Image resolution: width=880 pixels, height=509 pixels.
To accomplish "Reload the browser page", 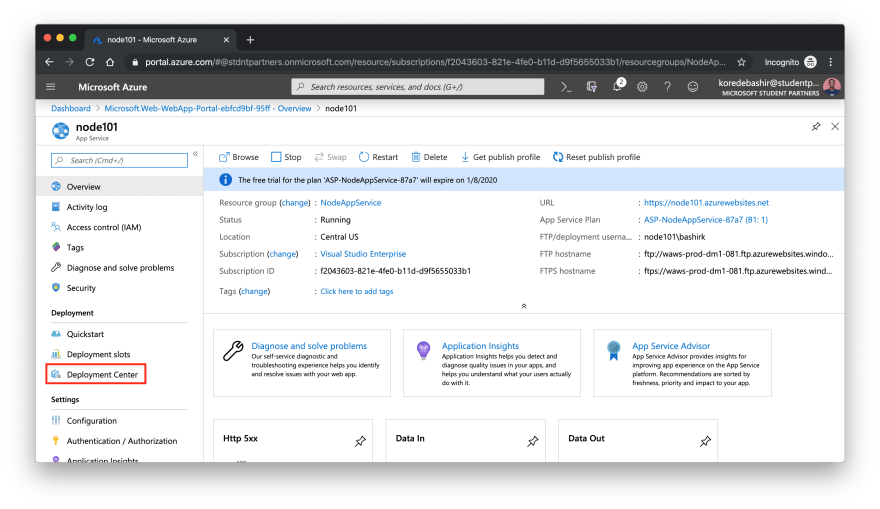I will (x=90, y=62).
